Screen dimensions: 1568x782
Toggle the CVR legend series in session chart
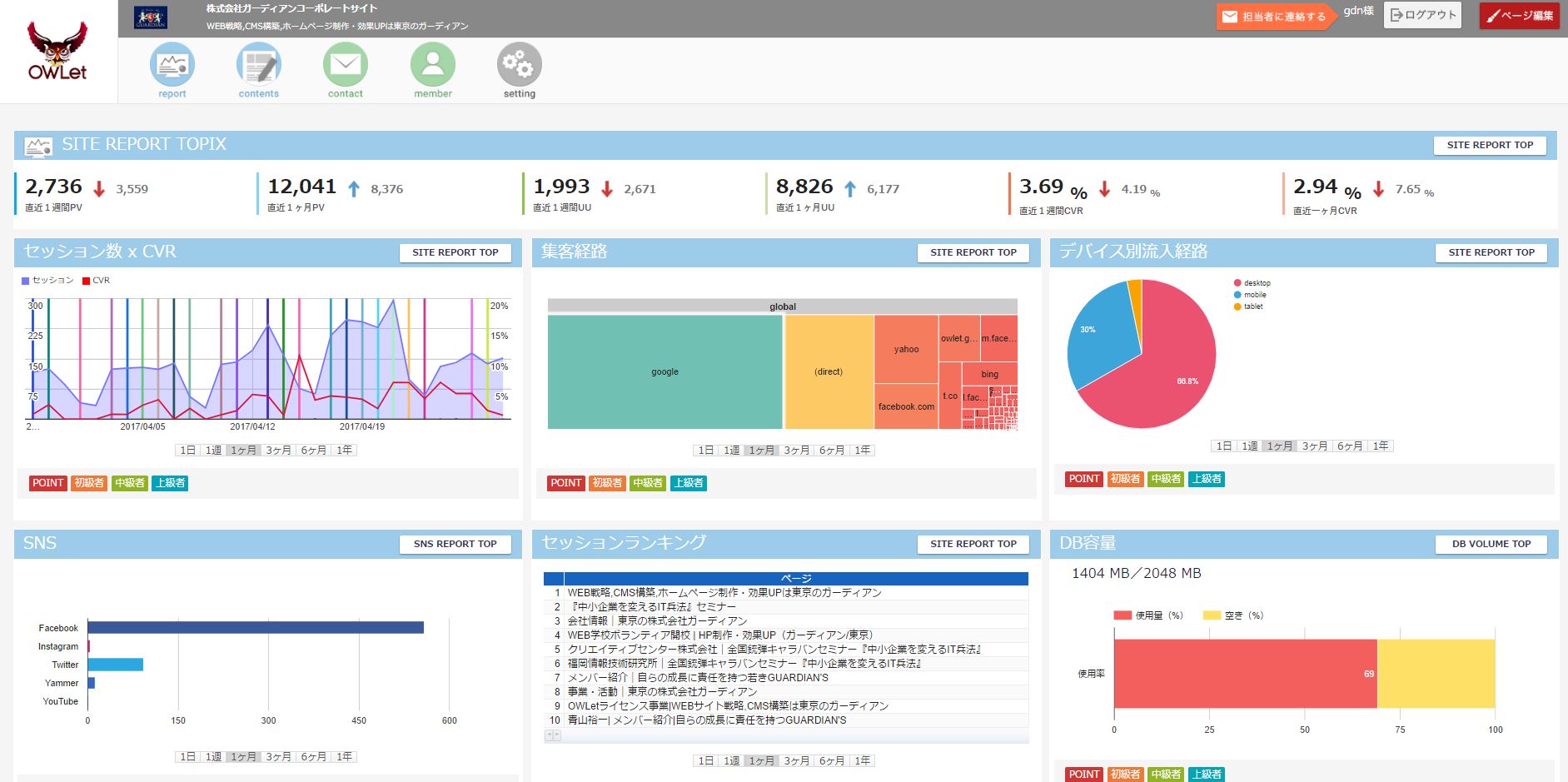click(x=97, y=281)
